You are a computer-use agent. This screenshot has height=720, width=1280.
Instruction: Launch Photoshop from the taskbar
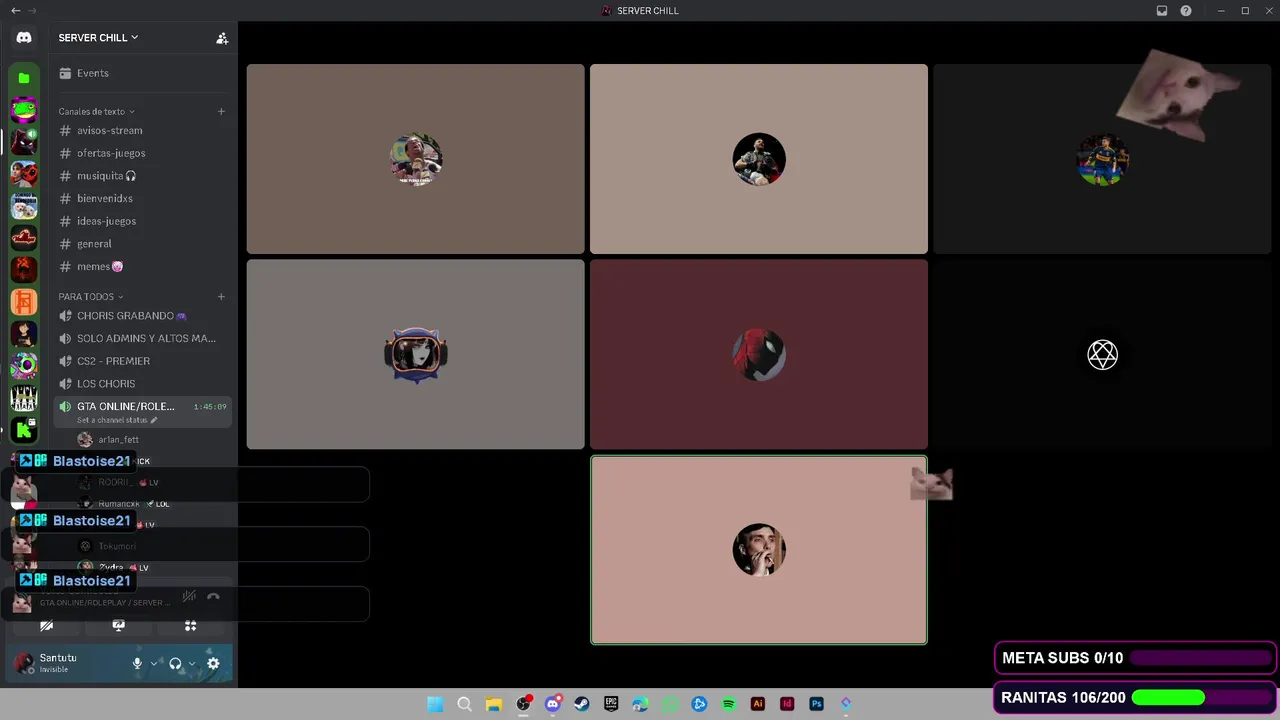coord(817,704)
